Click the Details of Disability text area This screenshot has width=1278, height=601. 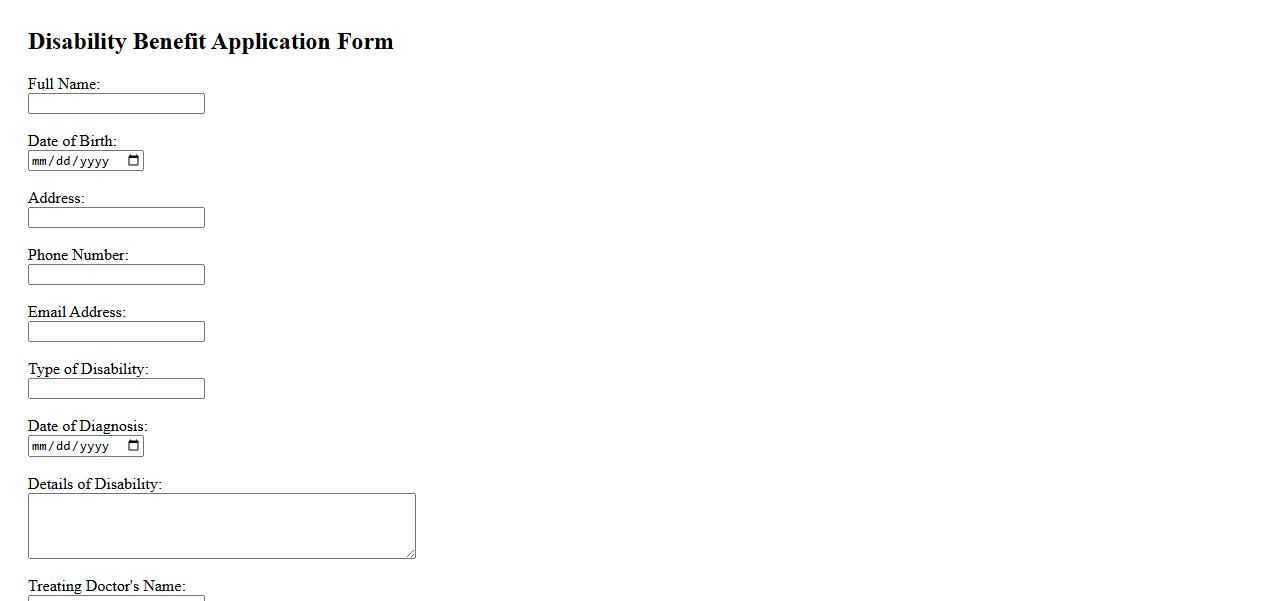point(221,525)
